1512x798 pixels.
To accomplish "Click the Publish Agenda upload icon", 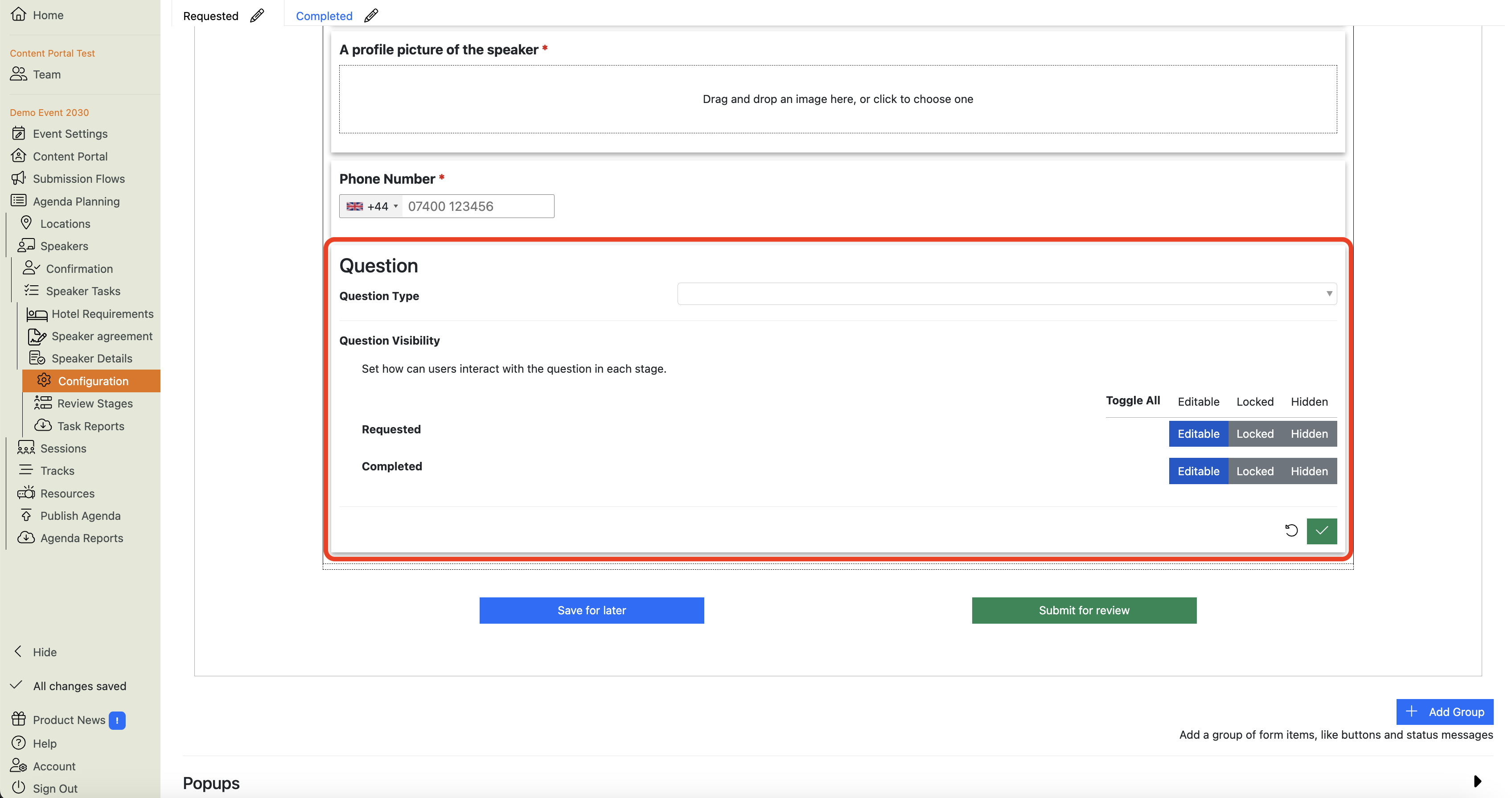I will click(x=26, y=515).
